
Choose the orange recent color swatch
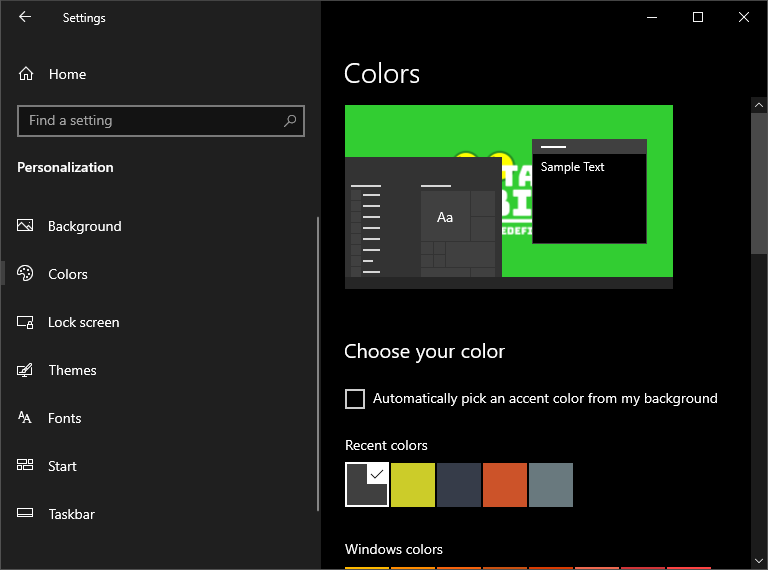coord(505,485)
